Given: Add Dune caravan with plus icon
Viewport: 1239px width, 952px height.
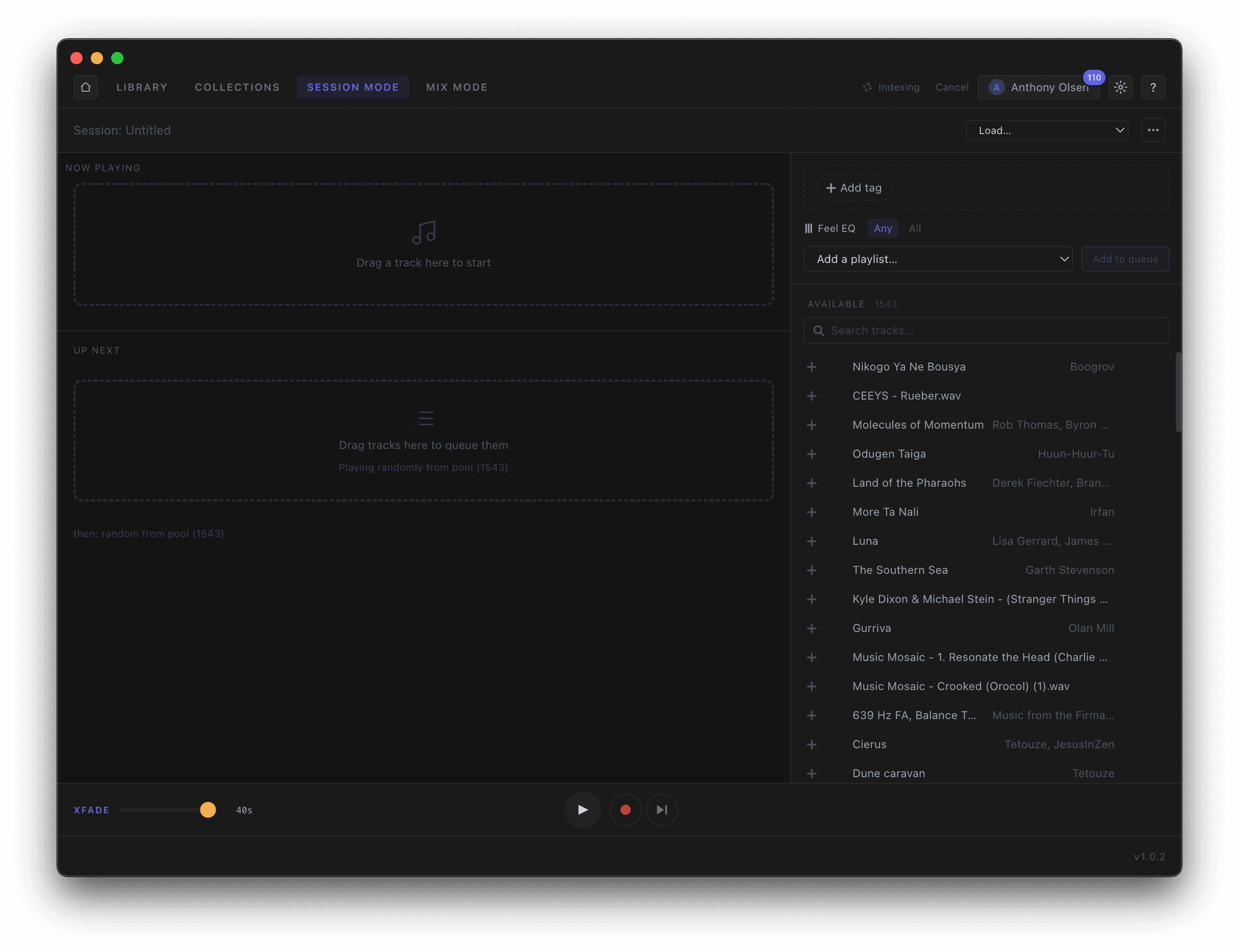Looking at the screenshot, I should 812,774.
